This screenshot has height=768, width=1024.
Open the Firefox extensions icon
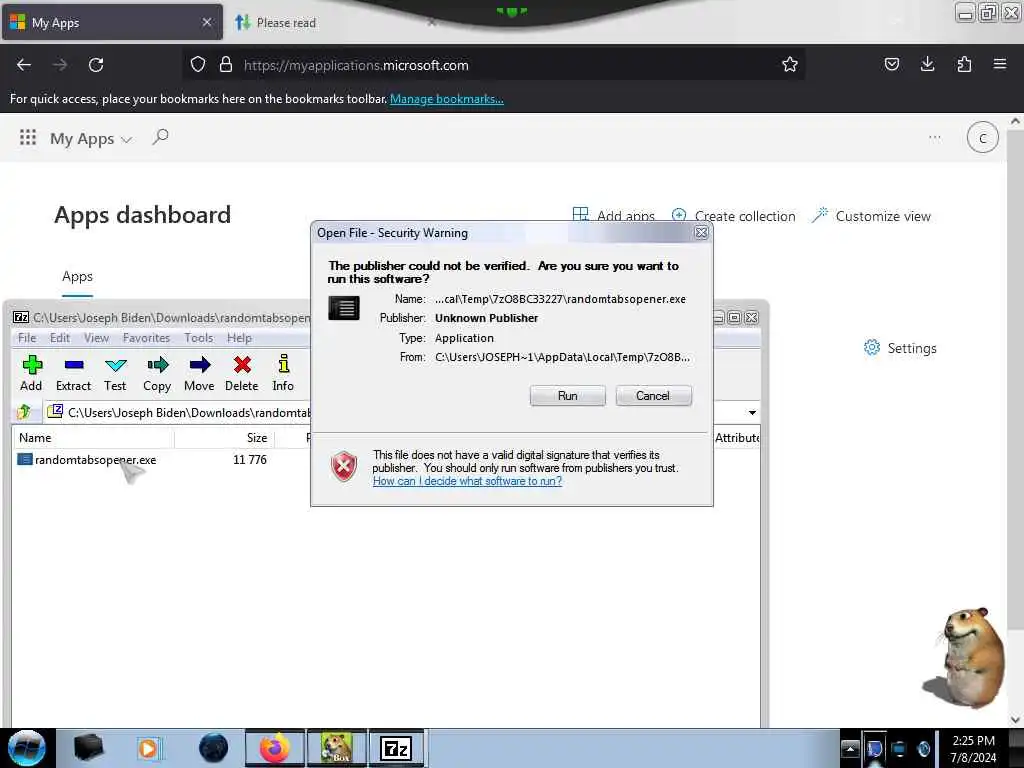[x=964, y=64]
